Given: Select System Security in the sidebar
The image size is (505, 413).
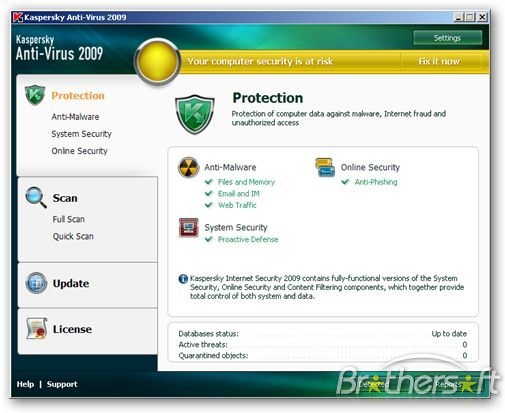Looking at the screenshot, I should coord(82,134).
